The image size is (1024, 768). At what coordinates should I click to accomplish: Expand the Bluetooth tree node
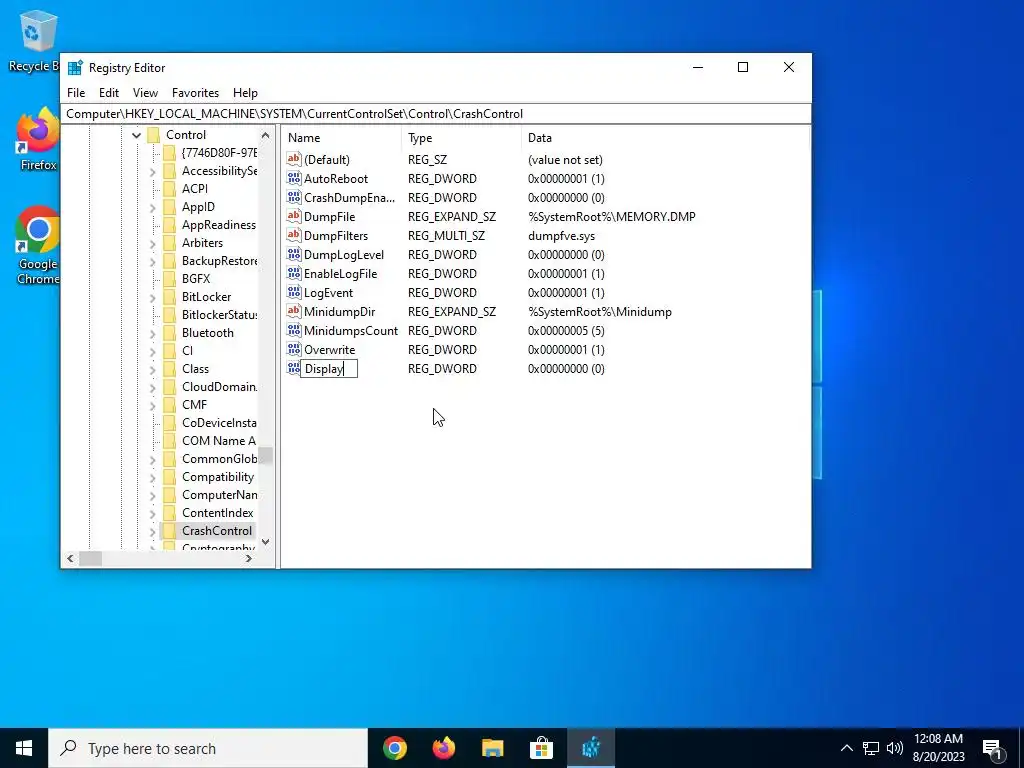(152, 333)
